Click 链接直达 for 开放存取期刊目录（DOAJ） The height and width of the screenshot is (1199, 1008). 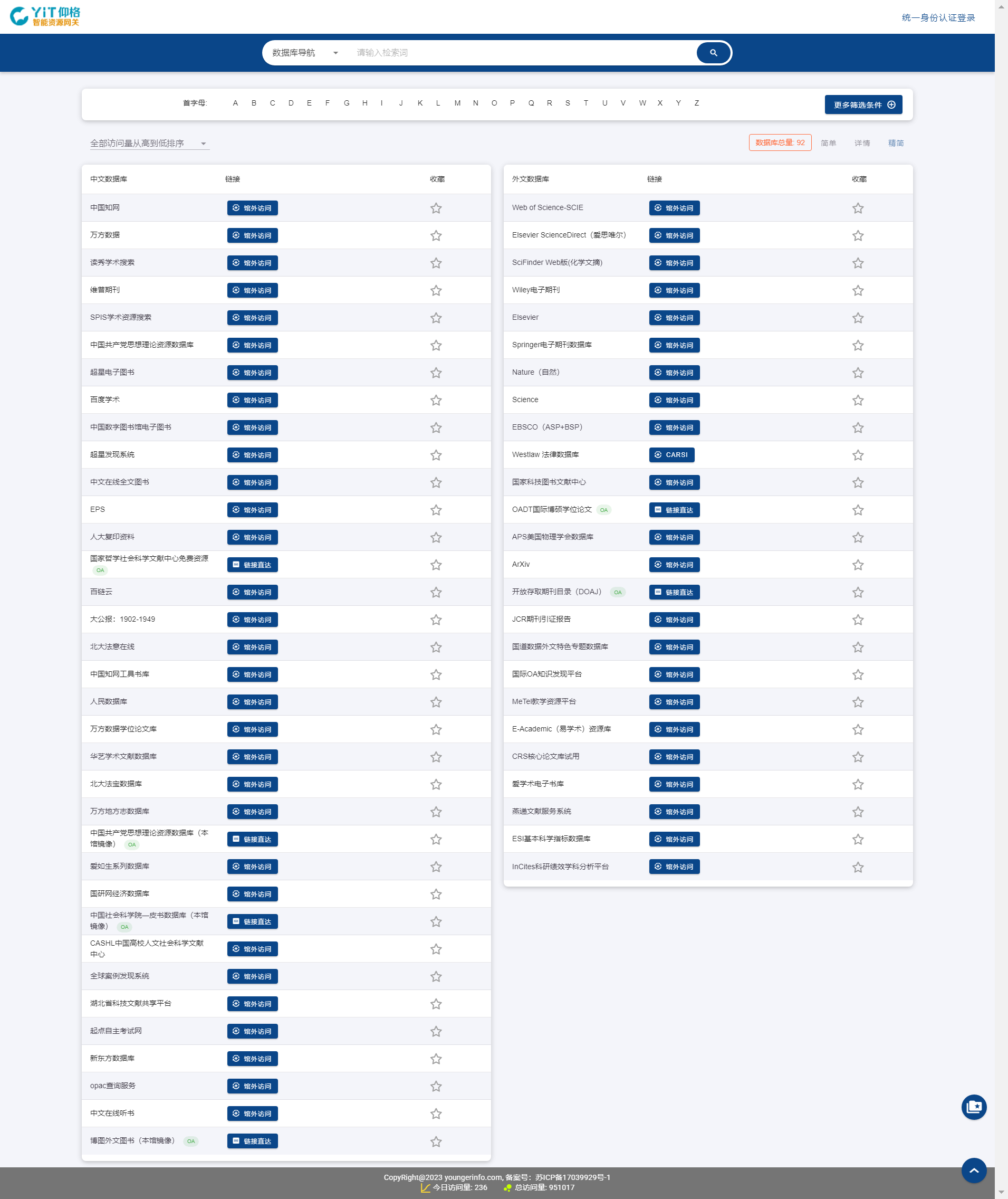tap(674, 592)
